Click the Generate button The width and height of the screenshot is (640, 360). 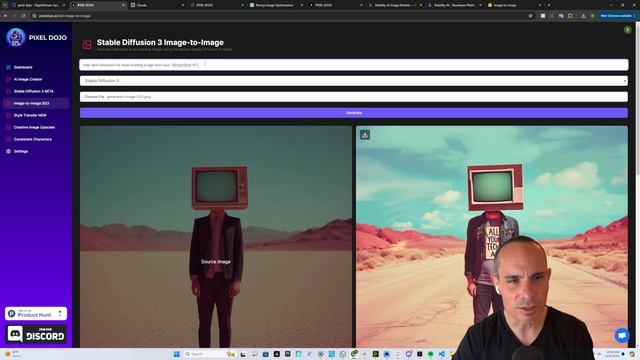(x=353, y=113)
